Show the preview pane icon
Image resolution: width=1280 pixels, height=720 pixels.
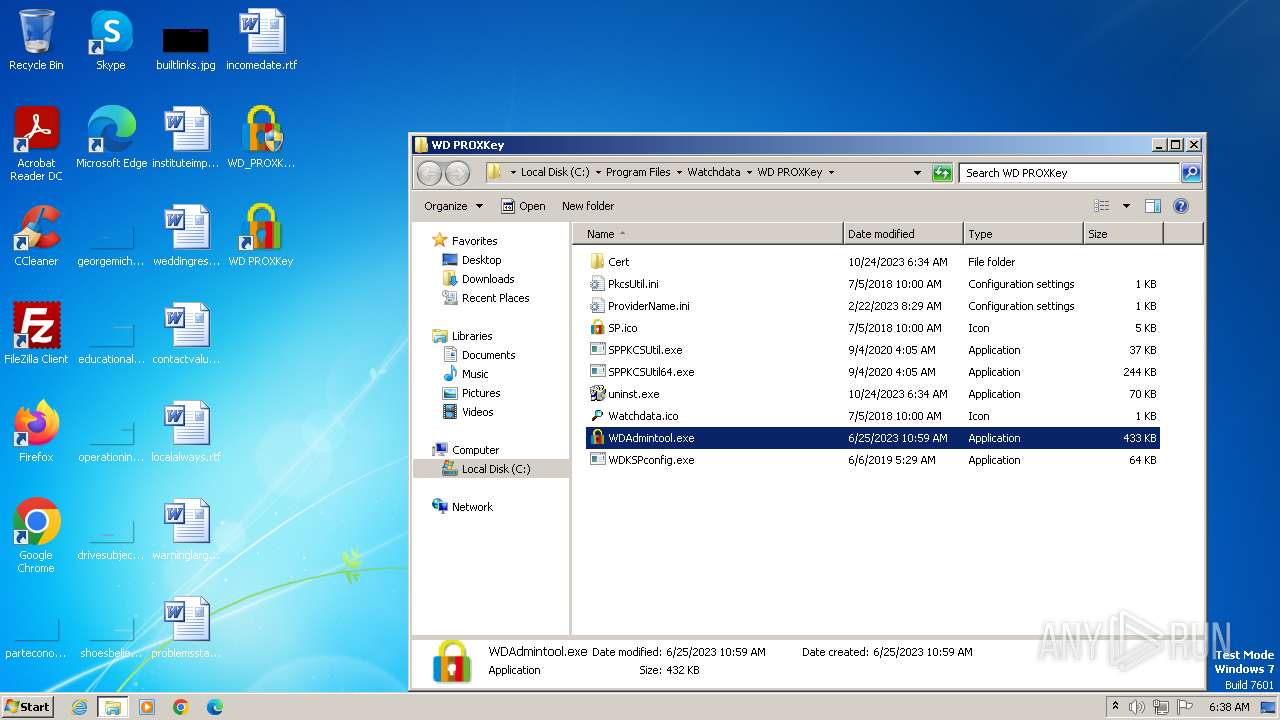1153,206
